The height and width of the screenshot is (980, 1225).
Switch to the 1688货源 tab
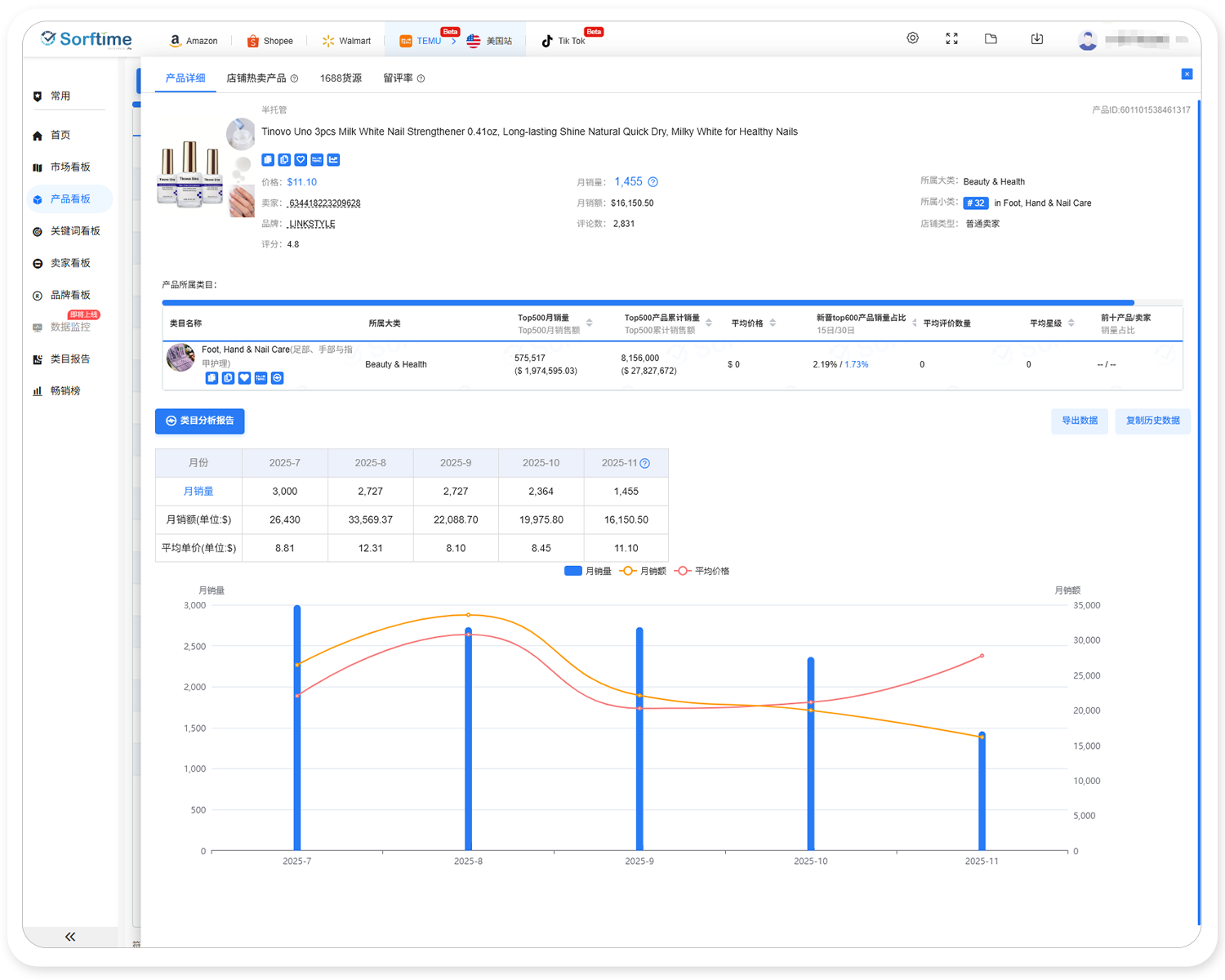coord(341,78)
